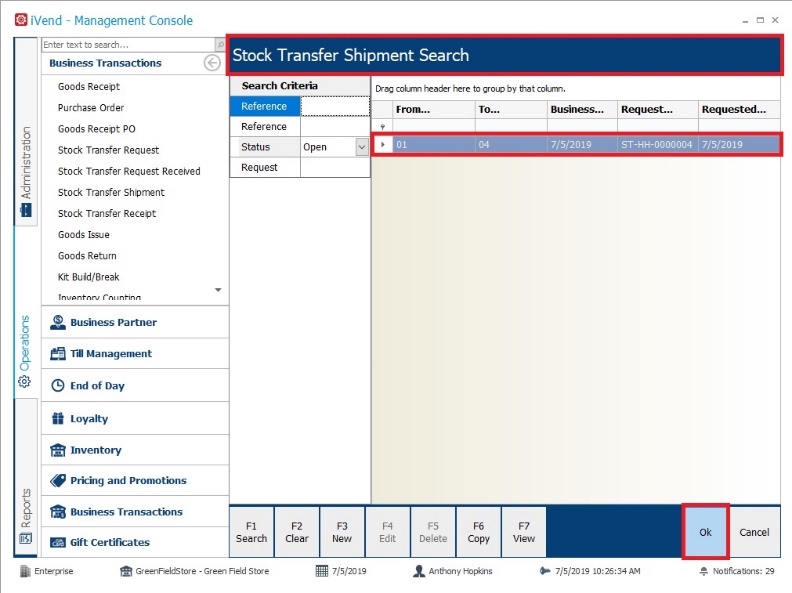Image resolution: width=792 pixels, height=593 pixels.
Task: Expand the End of Day section
Action: coord(135,385)
